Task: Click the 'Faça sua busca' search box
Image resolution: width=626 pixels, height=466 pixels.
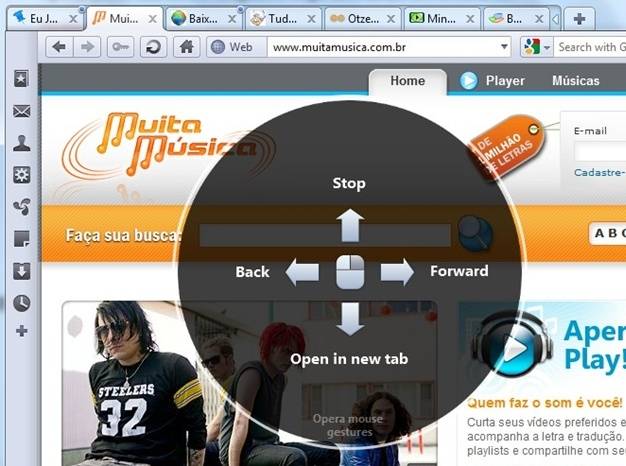Action: pyautogui.click(x=325, y=235)
